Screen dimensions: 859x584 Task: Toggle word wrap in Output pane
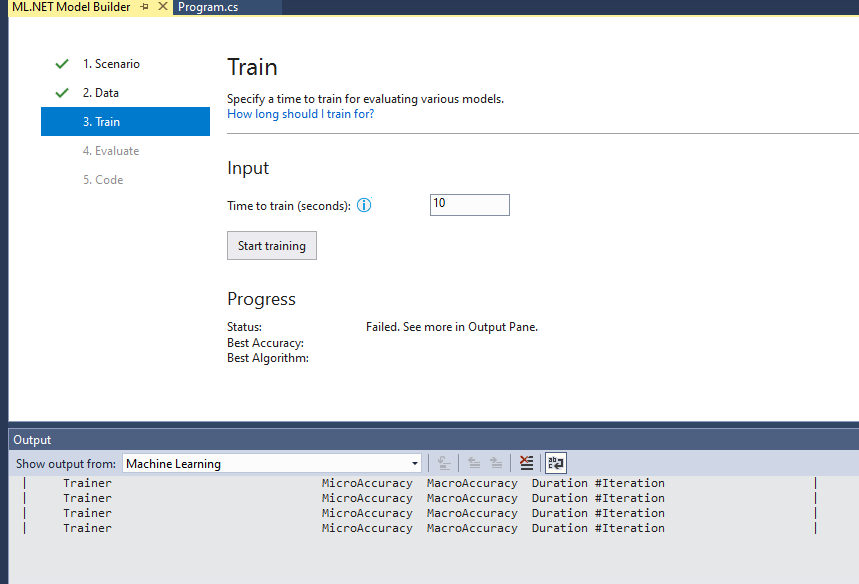(x=556, y=463)
